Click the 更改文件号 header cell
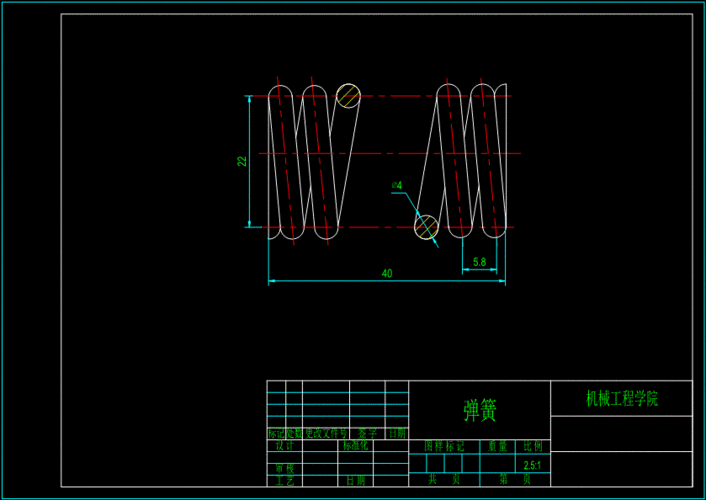The image size is (706, 500). coord(325,434)
